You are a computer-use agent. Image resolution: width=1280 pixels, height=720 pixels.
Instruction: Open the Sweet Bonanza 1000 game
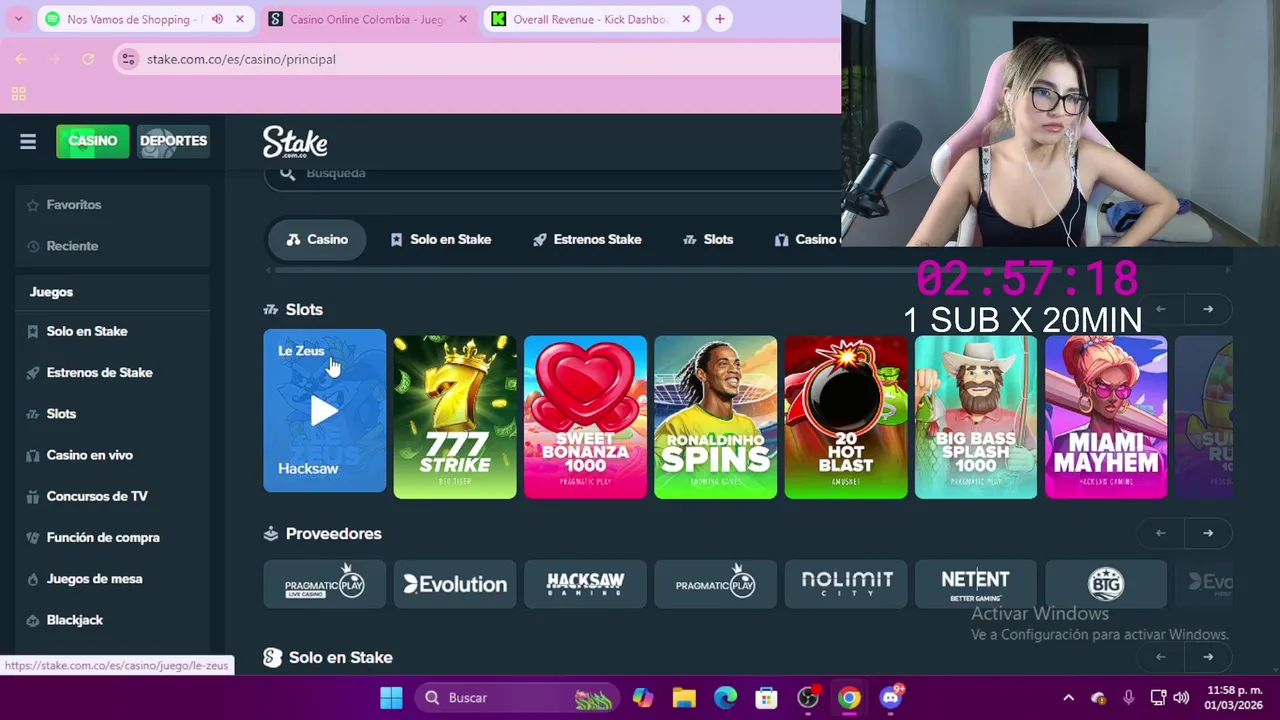coord(585,417)
